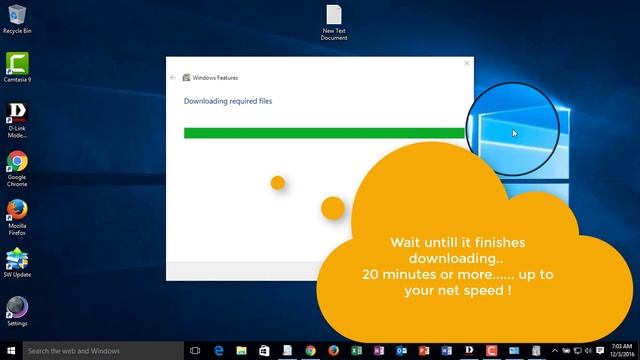Viewport: 640px width, 360px height.
Task: Switch to Windows Features taskbar icon
Action: [536, 351]
